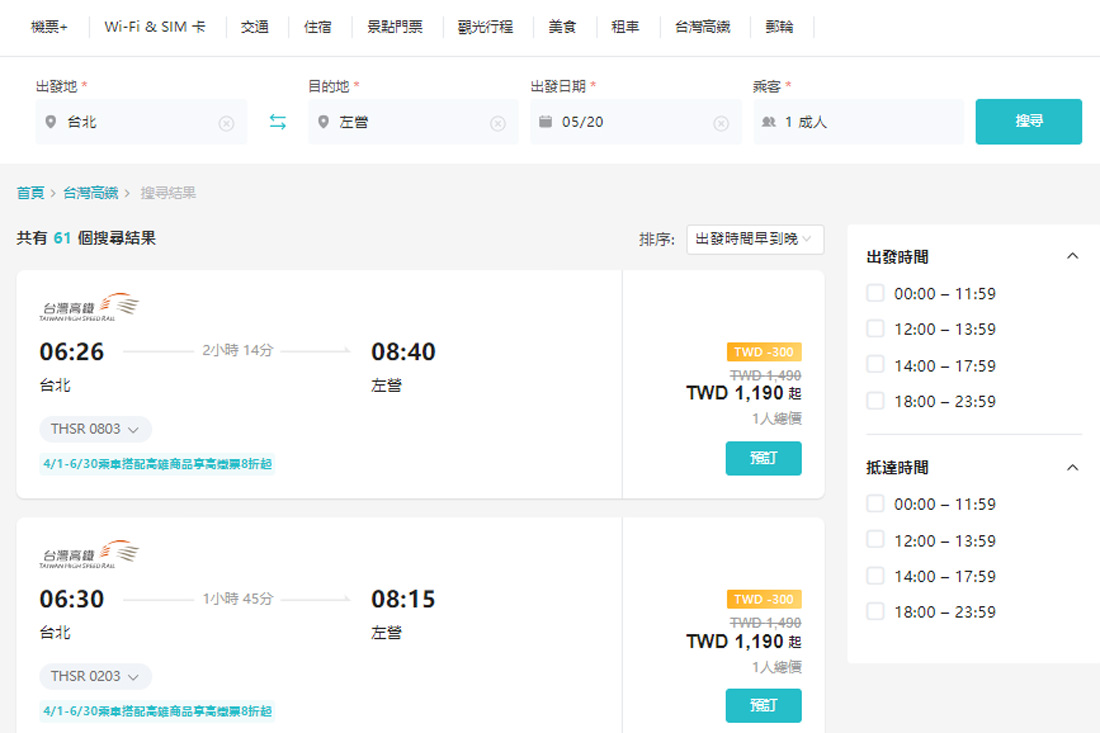The width and height of the screenshot is (1100, 733).
Task: Click the swap origin and destination arrows icon
Action: (277, 122)
